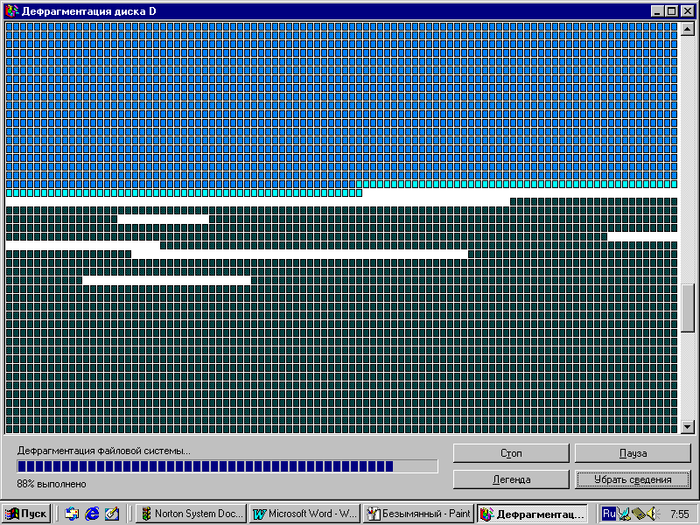Click the Дефрагментация файловой системы label

[x=104, y=451]
